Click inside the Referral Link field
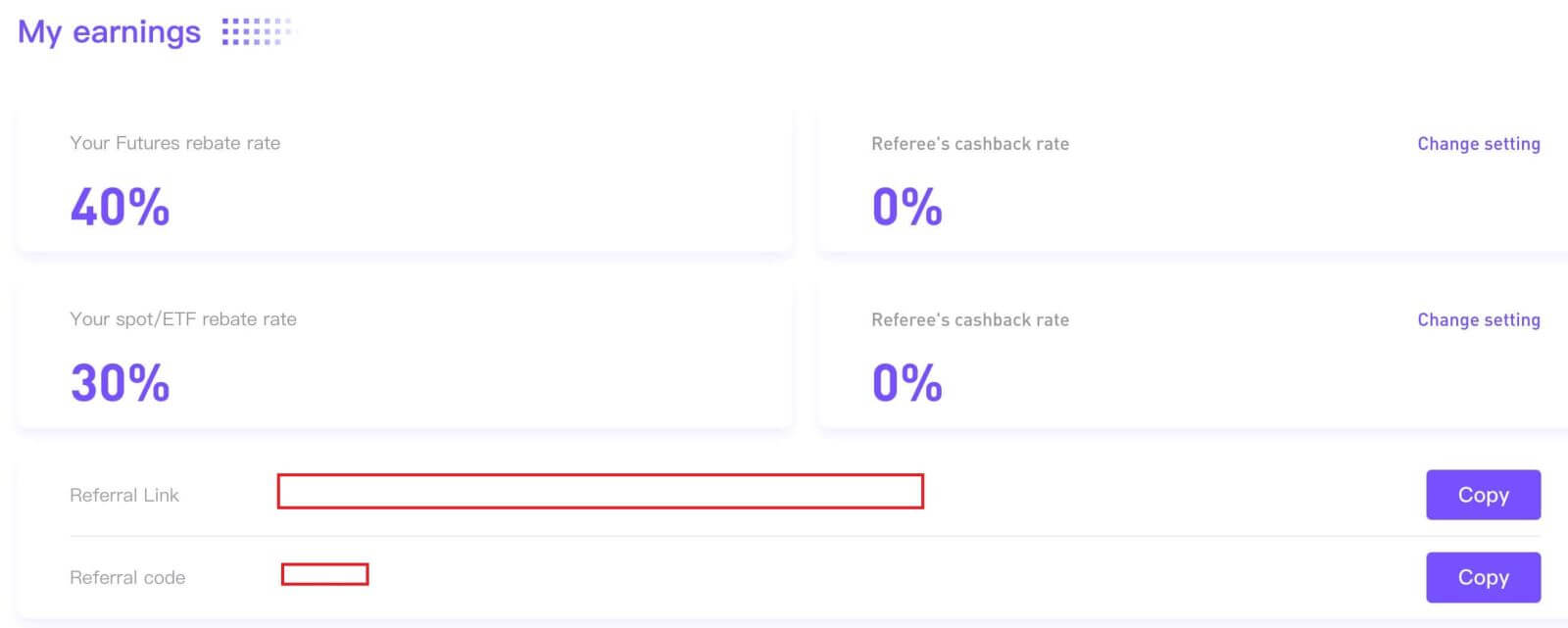This screenshot has height=628, width=1568. pos(602,493)
